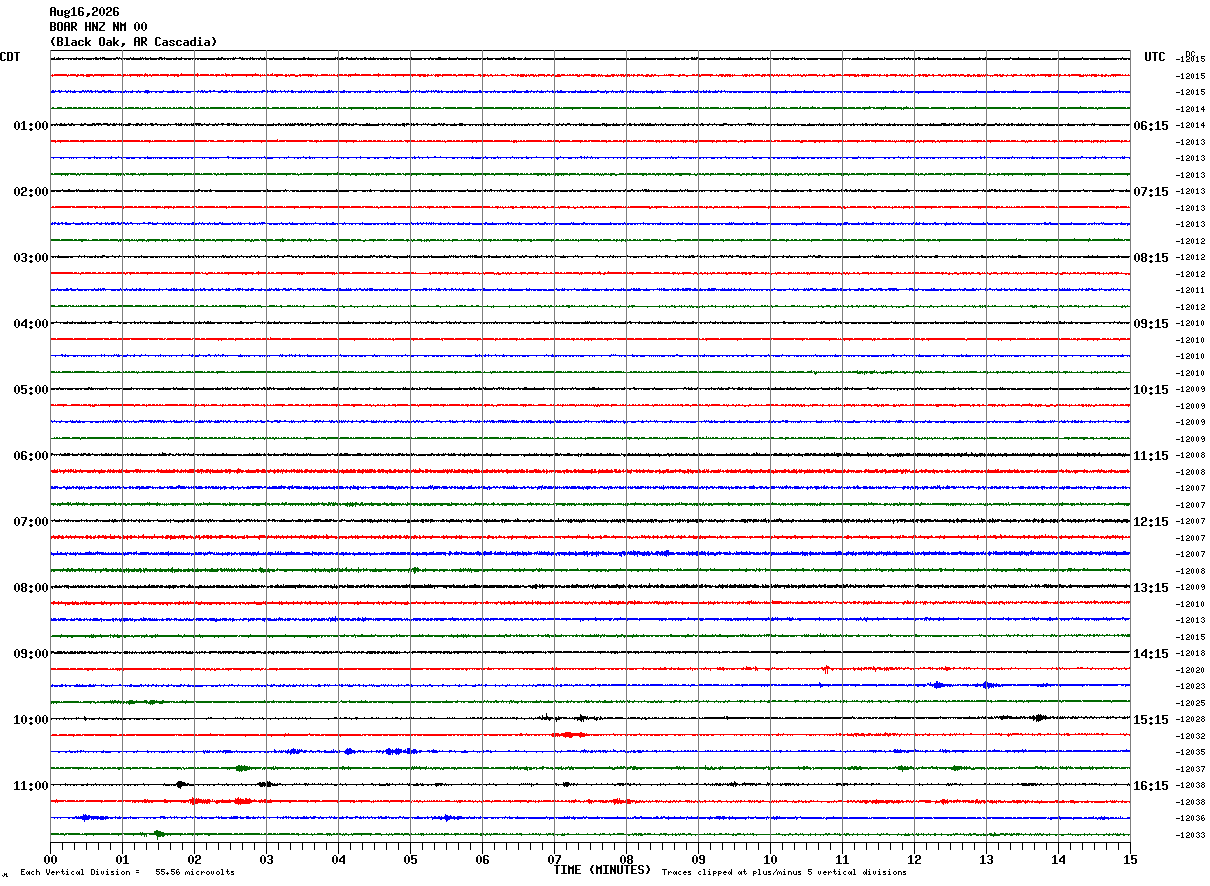
Task: Click the Aug16,2026 date header
Action: (84, 12)
